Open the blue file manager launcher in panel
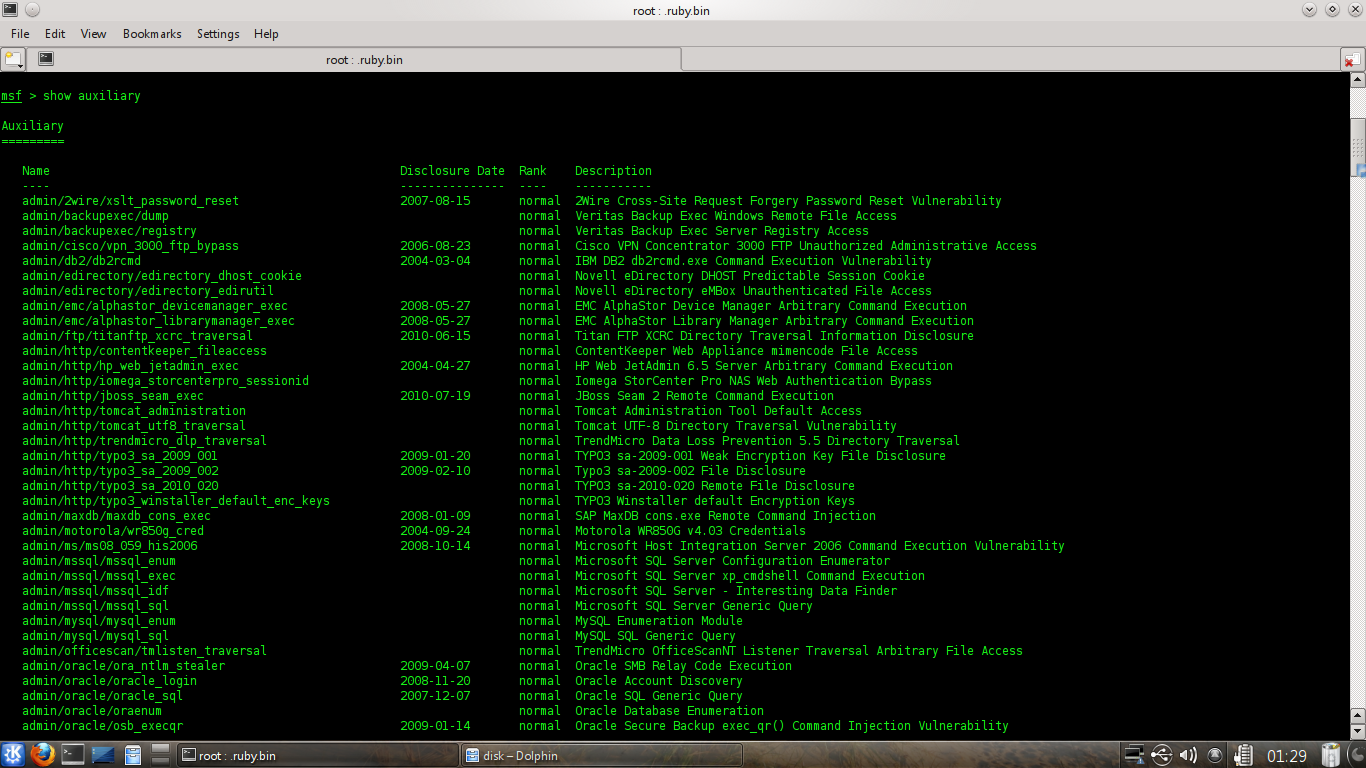This screenshot has width=1366, height=768. point(132,755)
